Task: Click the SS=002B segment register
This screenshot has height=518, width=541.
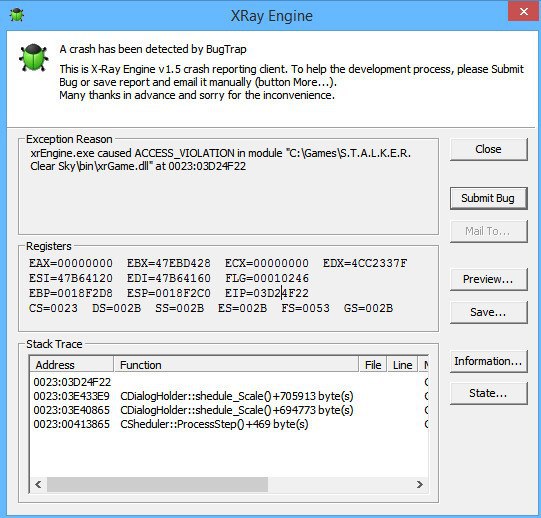Action: 179,308
